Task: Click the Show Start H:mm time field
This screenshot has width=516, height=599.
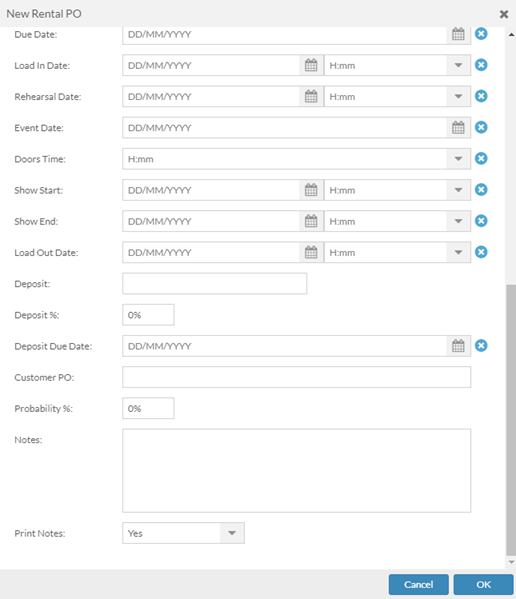Action: (385, 190)
